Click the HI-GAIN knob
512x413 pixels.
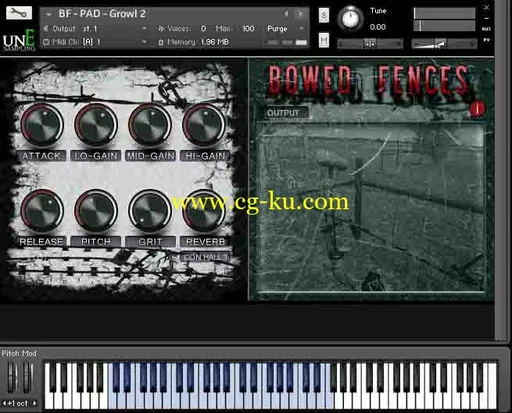(204, 125)
